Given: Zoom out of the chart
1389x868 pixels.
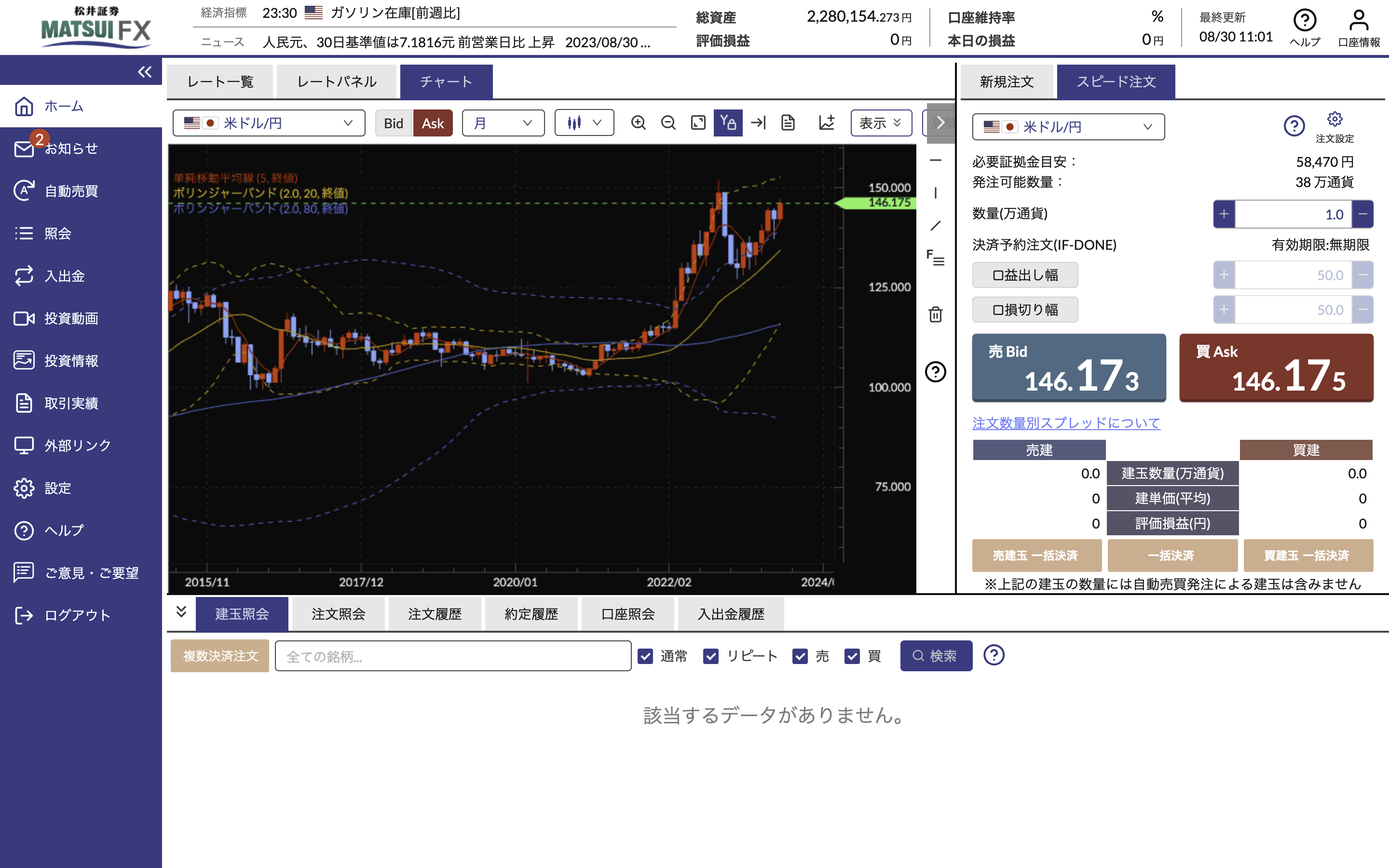Looking at the screenshot, I should click(668, 123).
